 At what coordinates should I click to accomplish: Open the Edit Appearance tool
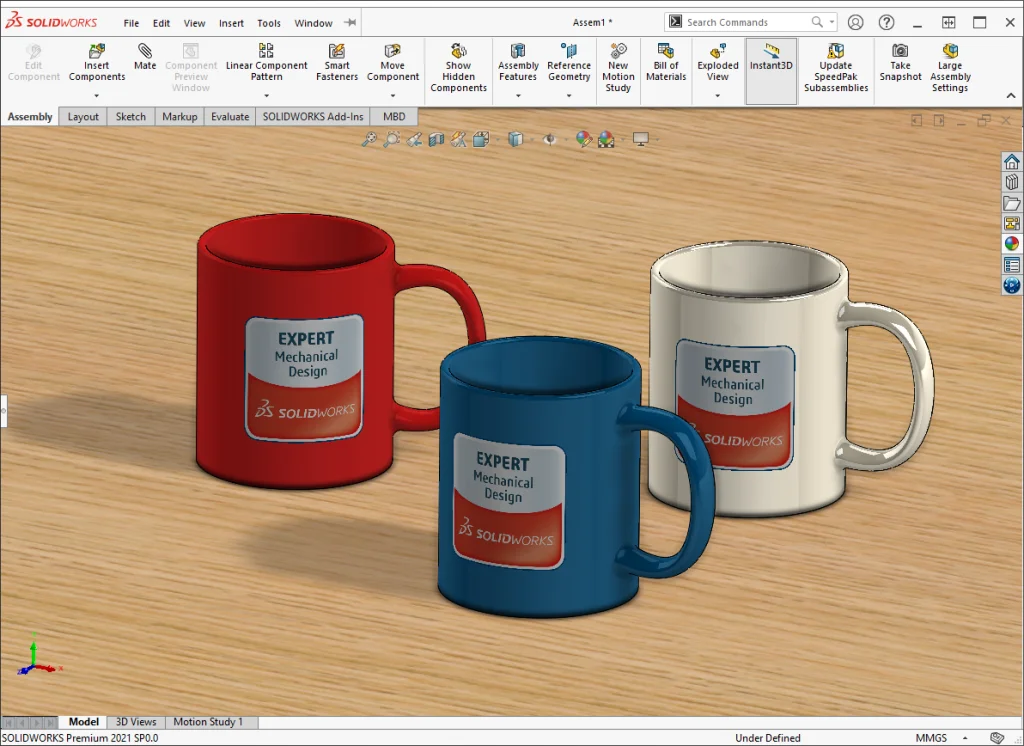(584, 140)
